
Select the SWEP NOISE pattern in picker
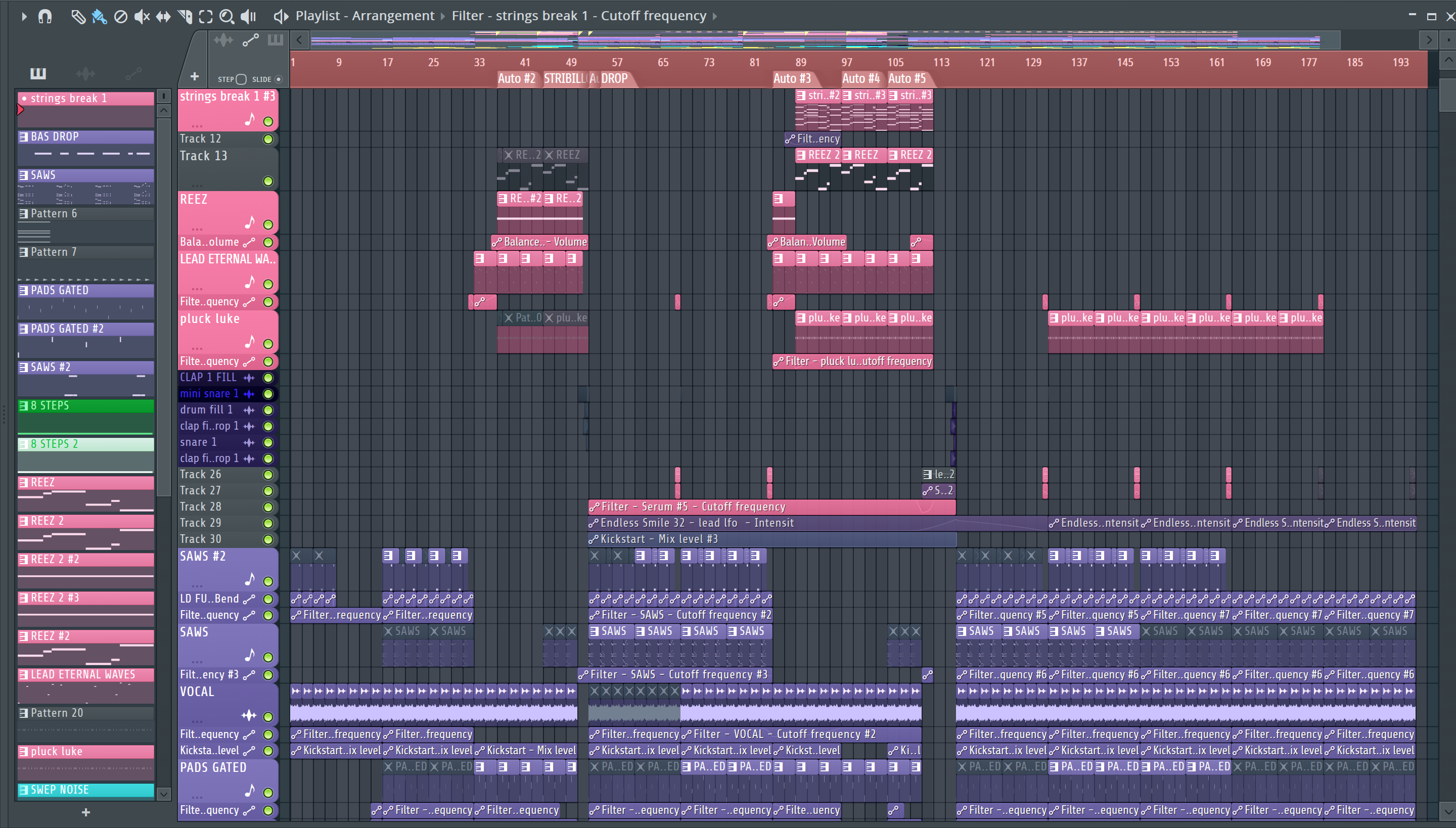click(x=86, y=790)
